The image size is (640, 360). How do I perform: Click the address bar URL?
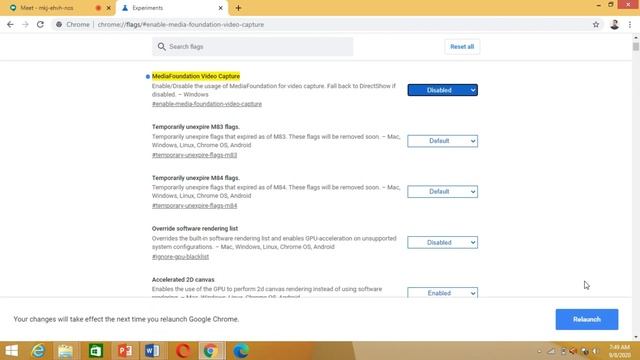[x=181, y=24]
